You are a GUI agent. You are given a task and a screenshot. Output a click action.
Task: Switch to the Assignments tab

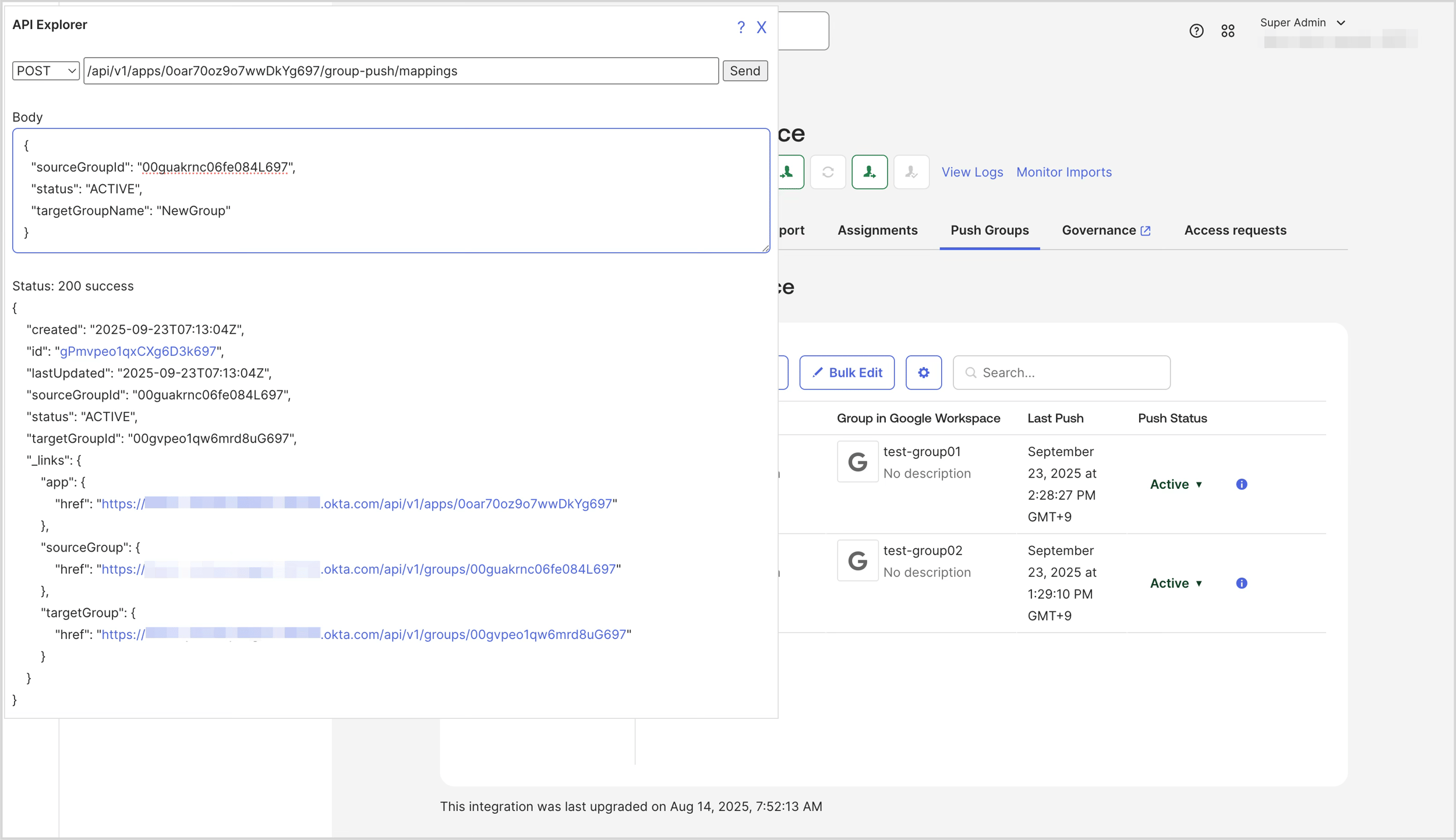(877, 230)
